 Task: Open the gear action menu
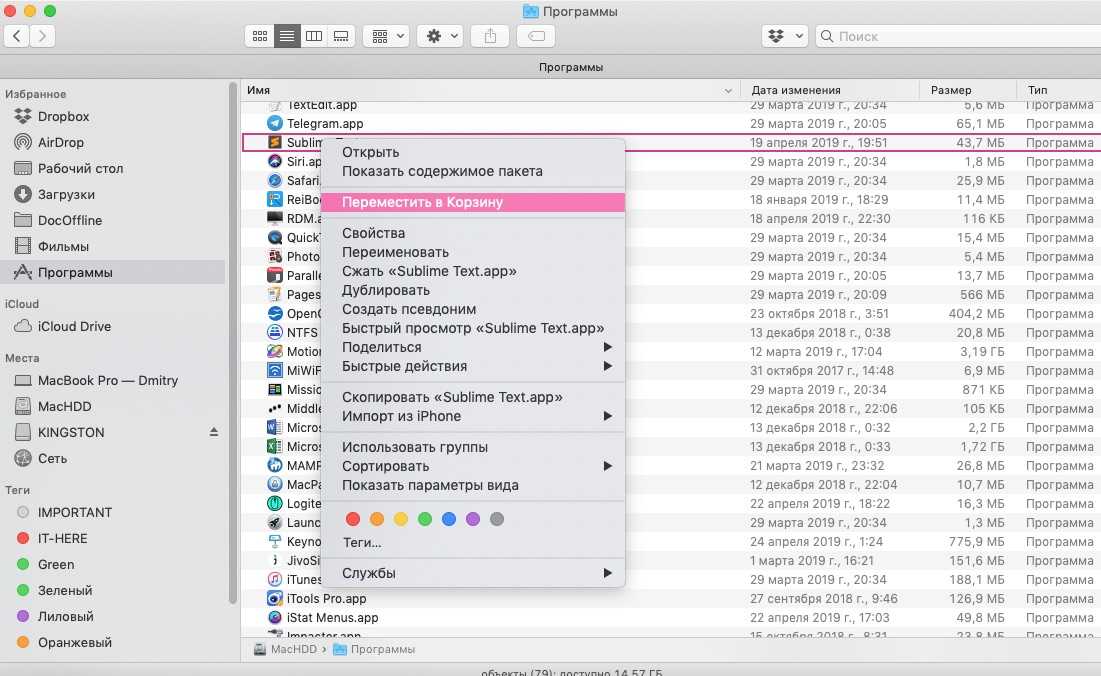440,36
